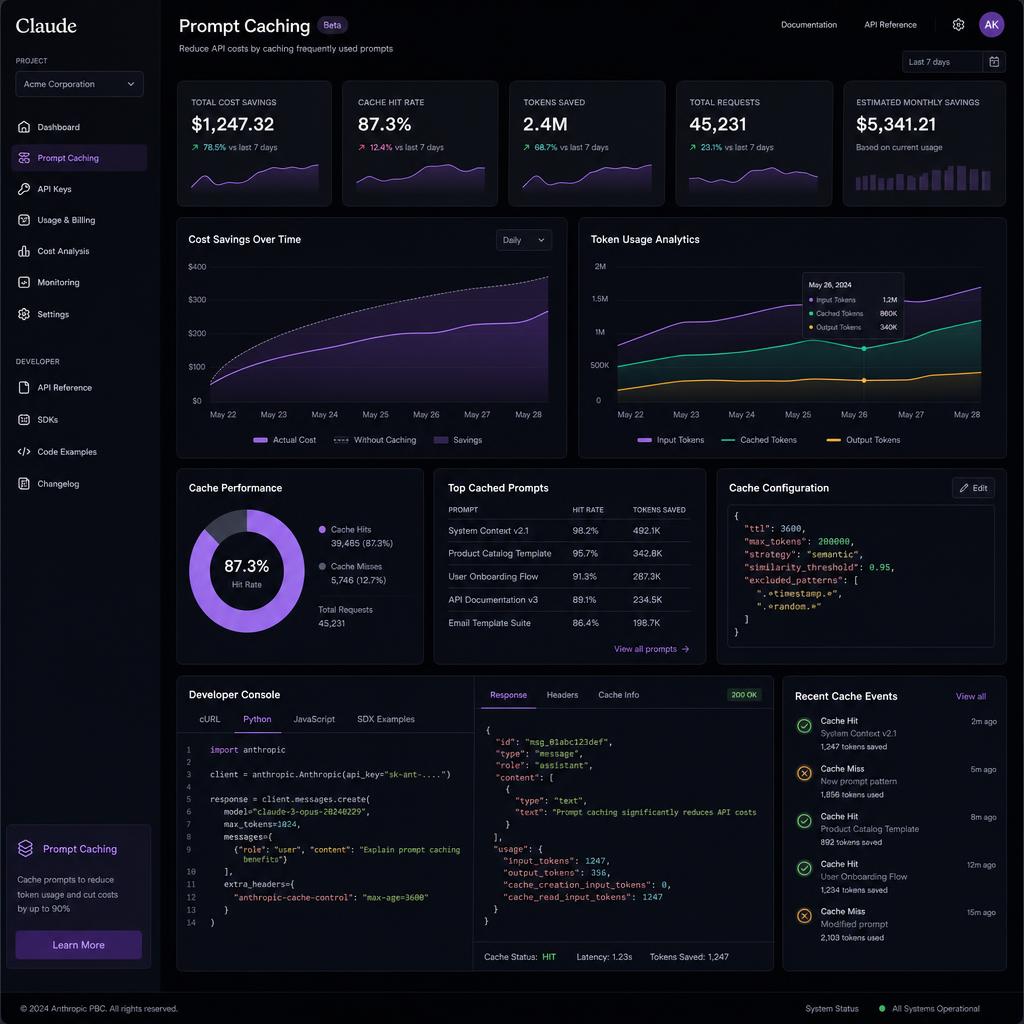Viewport: 1024px width, 1024px height.
Task: Open Cost Analysis bar chart icon
Action: [24, 251]
